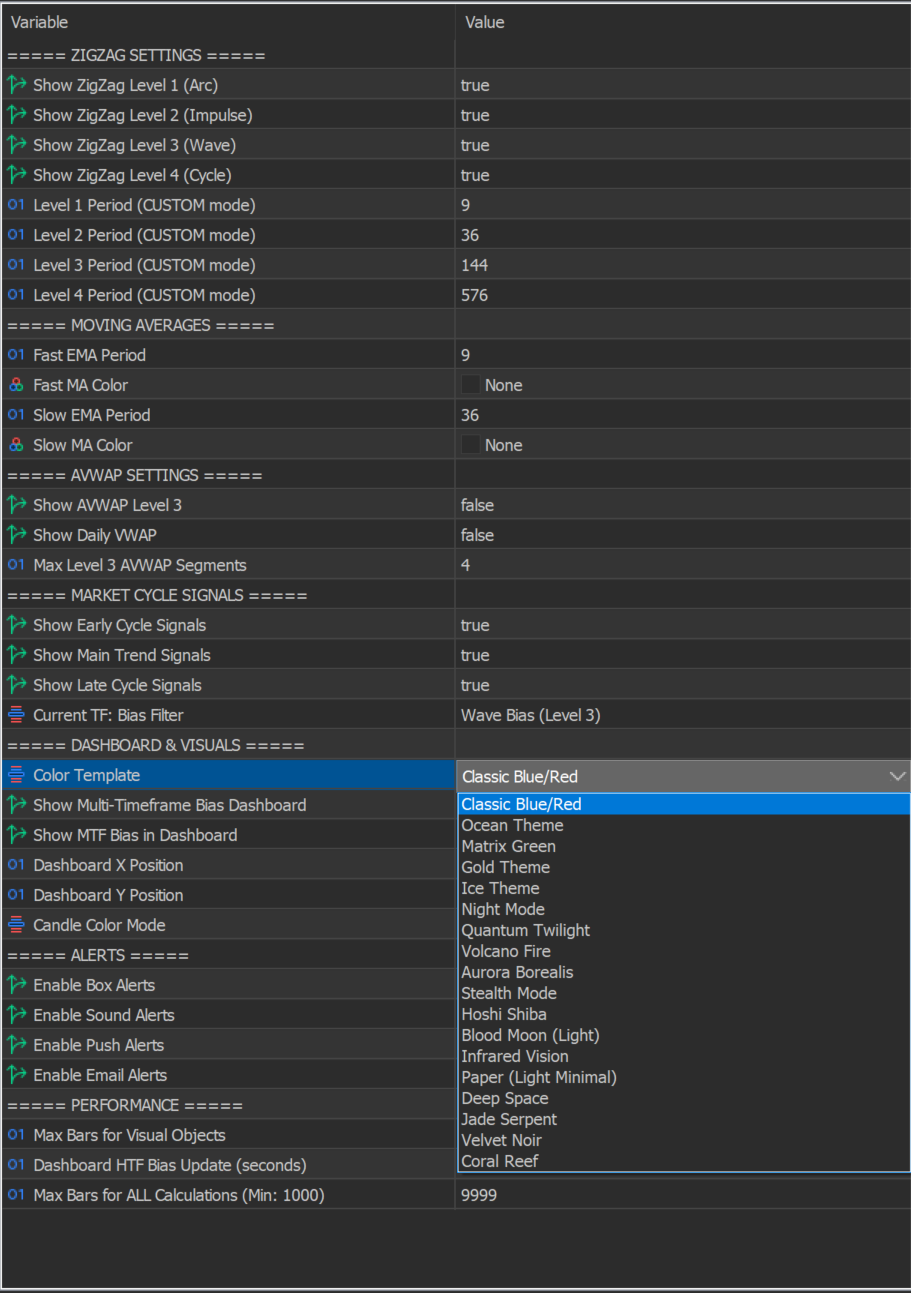Edit the Max Bars for ALL Calculations value

pyautogui.click(x=479, y=1195)
